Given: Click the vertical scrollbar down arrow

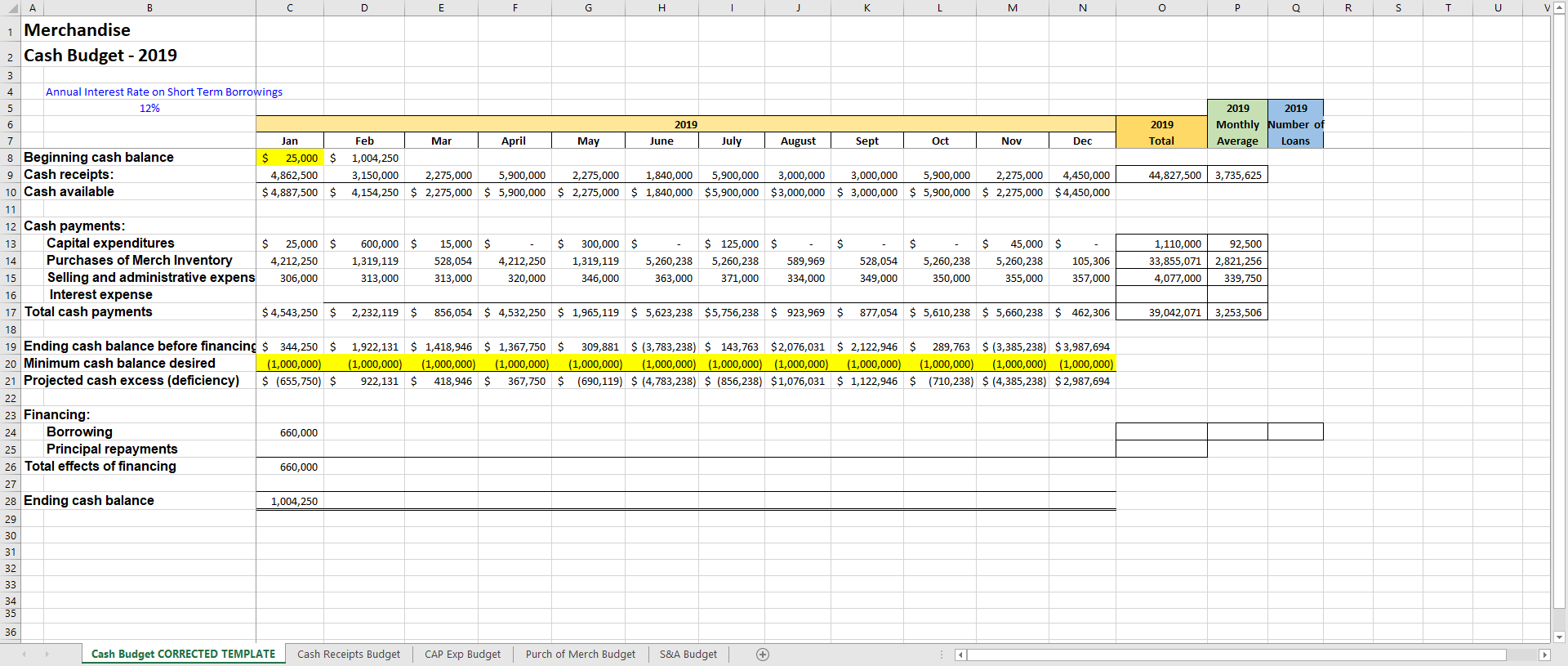Looking at the screenshot, I should pos(1560,637).
